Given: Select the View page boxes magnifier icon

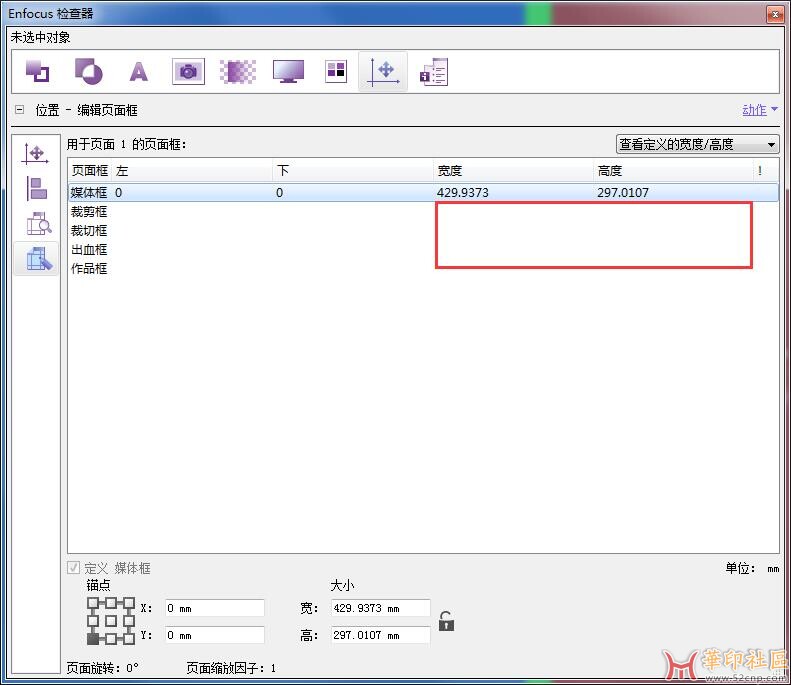Looking at the screenshot, I should (x=38, y=223).
